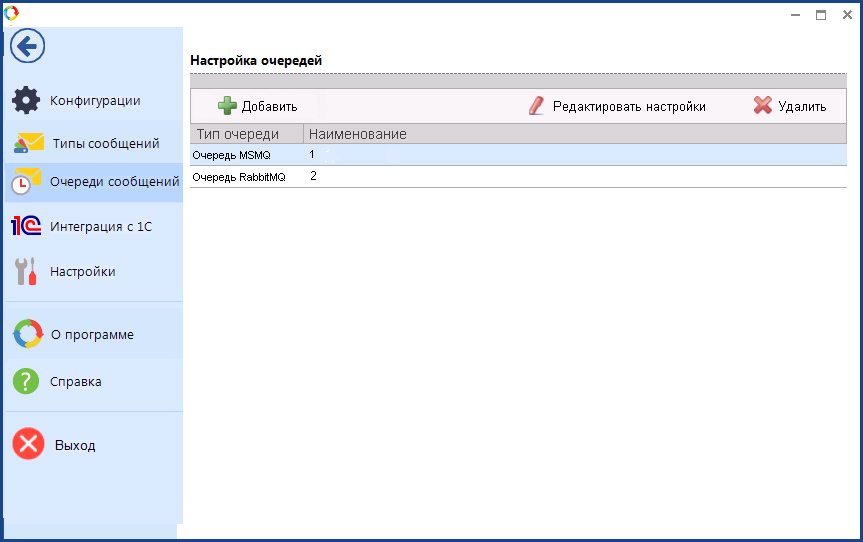Click the colorful ring О программе icon

click(x=28, y=334)
